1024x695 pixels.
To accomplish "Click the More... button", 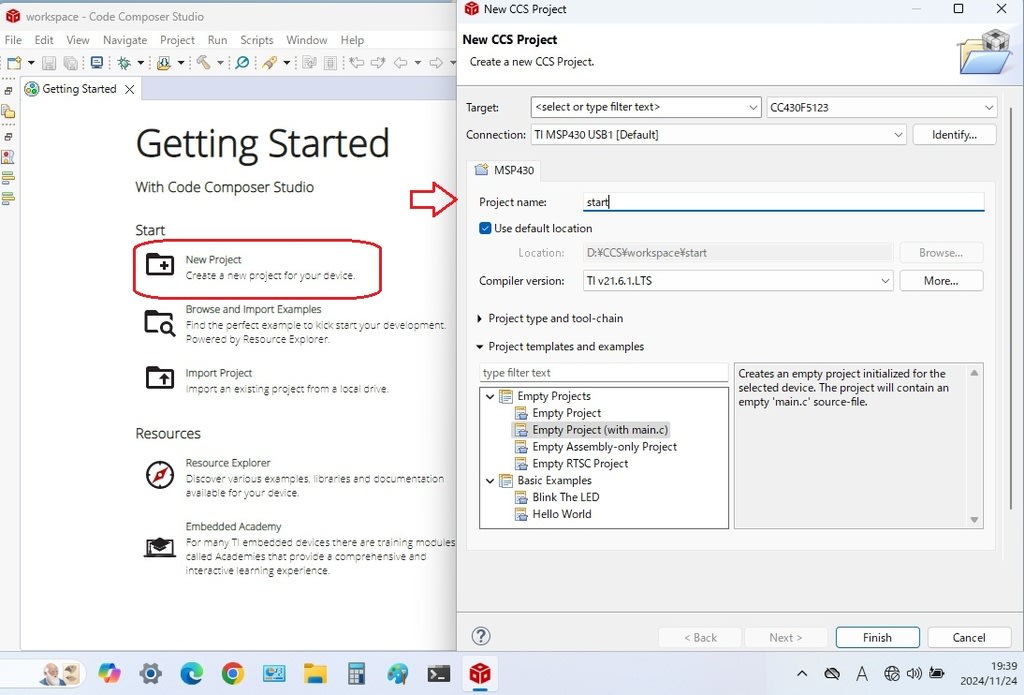I will 940,281.
